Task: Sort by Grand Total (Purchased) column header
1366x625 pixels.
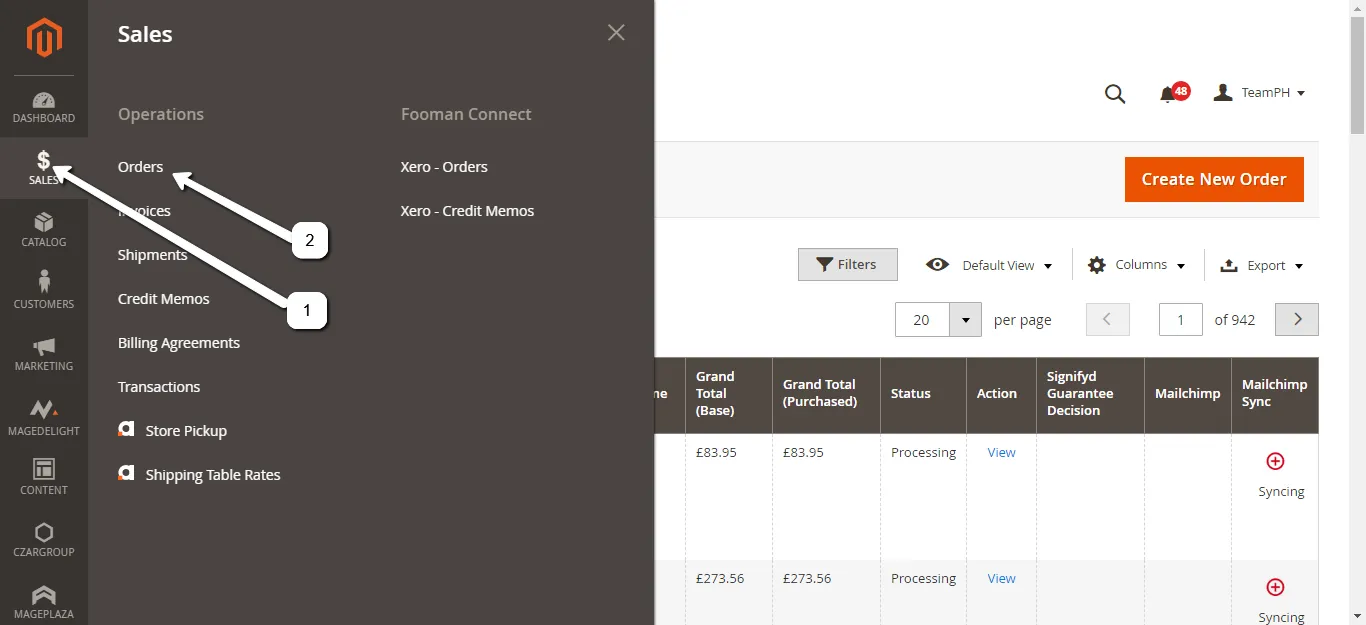Action: tap(826, 393)
